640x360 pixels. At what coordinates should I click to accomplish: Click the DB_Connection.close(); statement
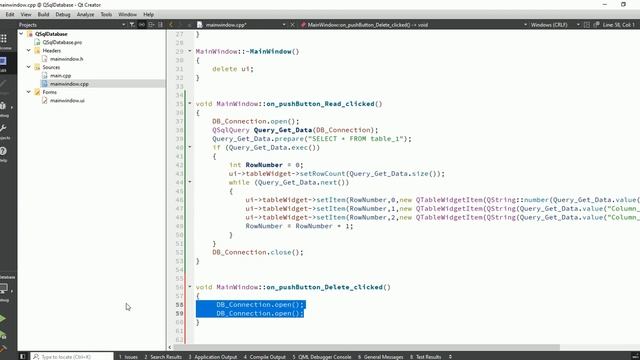(258, 252)
